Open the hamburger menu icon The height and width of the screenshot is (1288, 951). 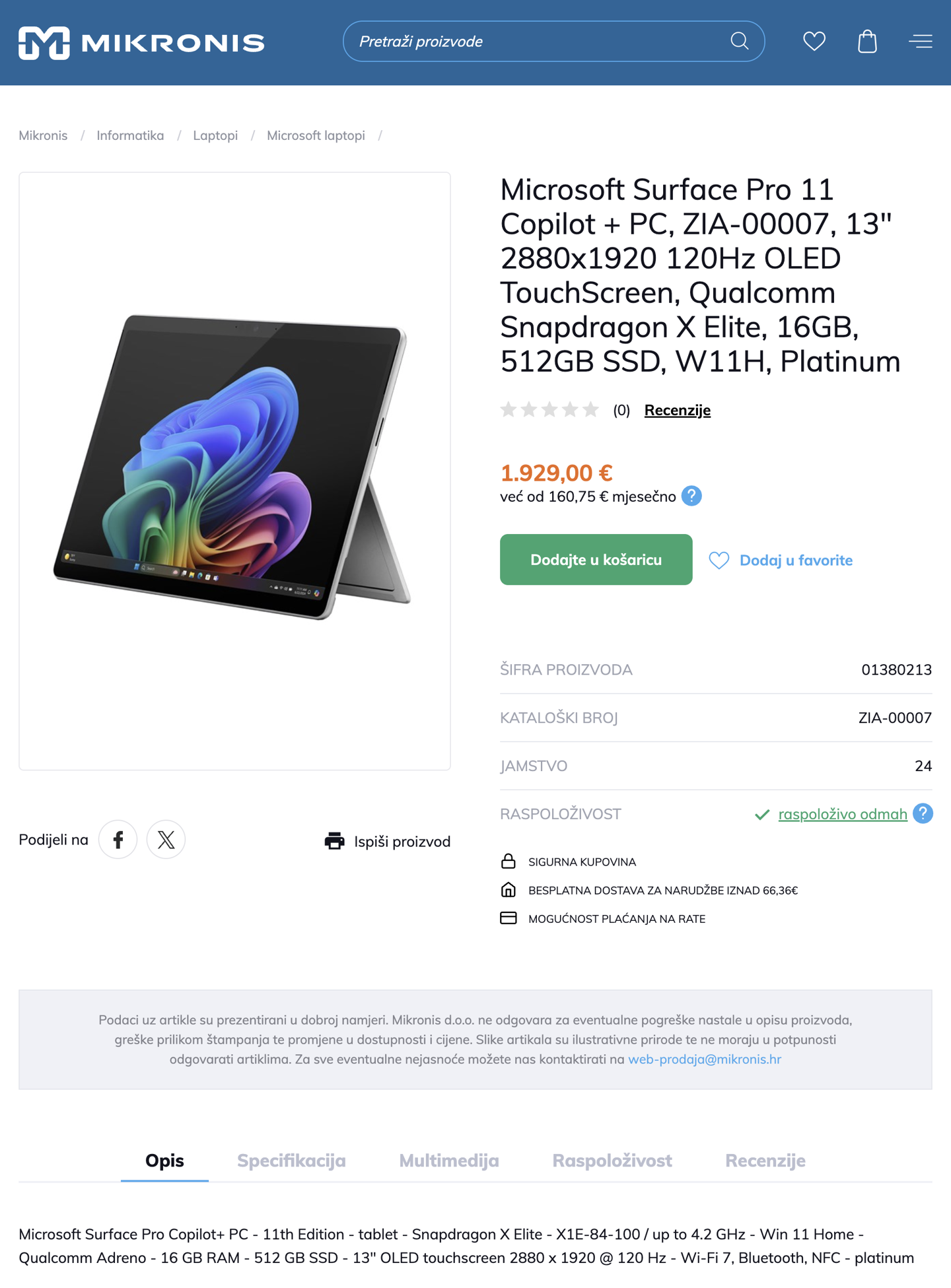(921, 42)
